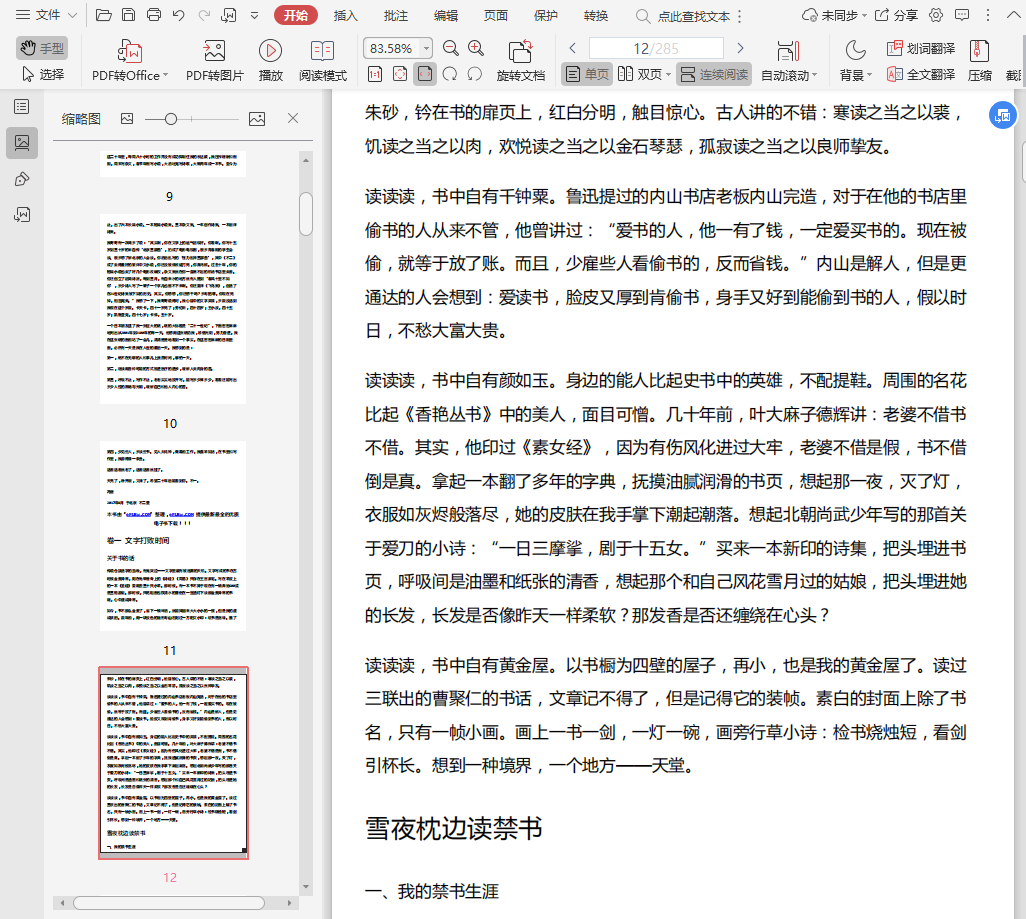Expand the quick access toolbar customize arrow
Screen dimensions: 1026x919
[x=255, y=16]
